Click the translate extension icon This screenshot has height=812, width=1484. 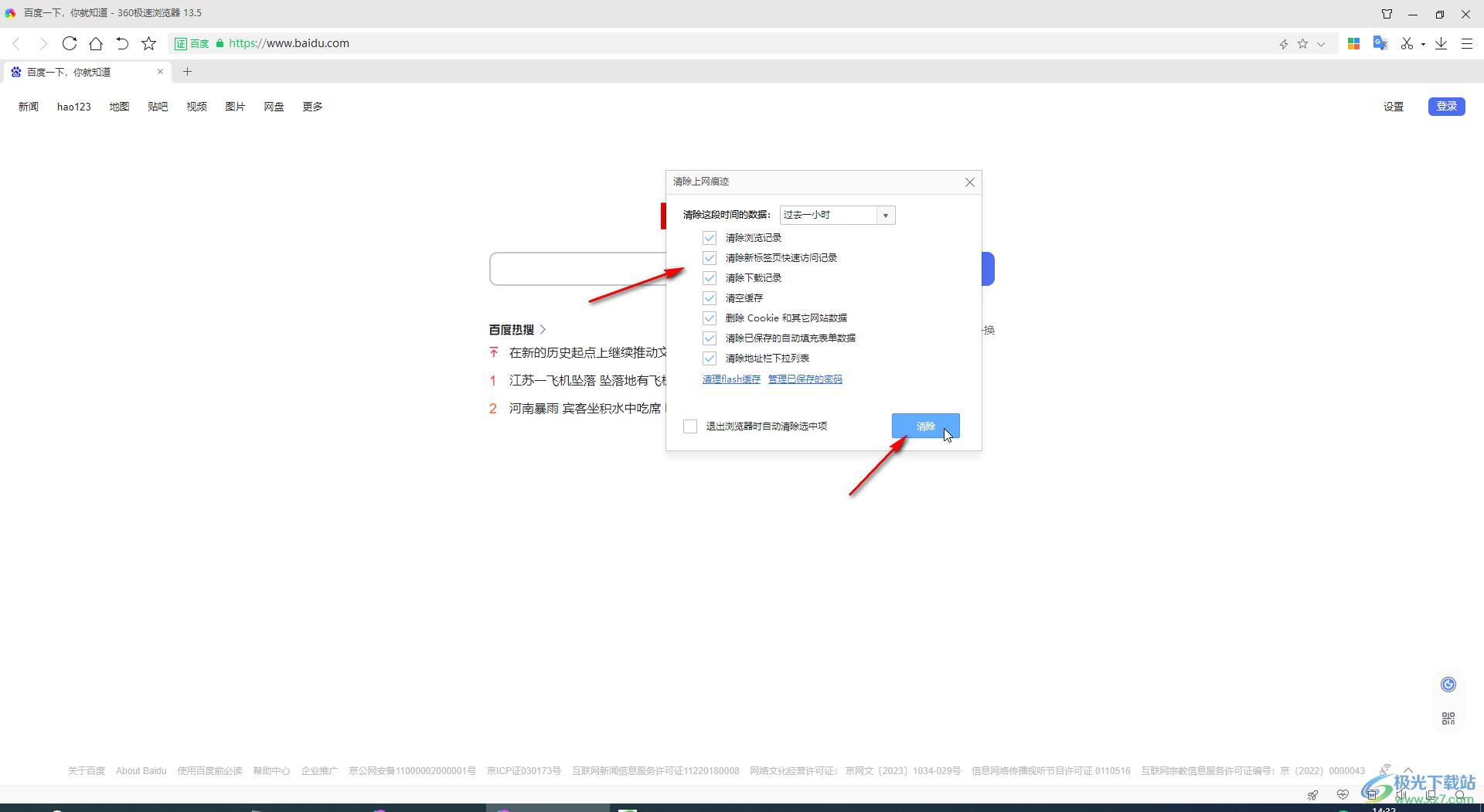tap(1380, 43)
